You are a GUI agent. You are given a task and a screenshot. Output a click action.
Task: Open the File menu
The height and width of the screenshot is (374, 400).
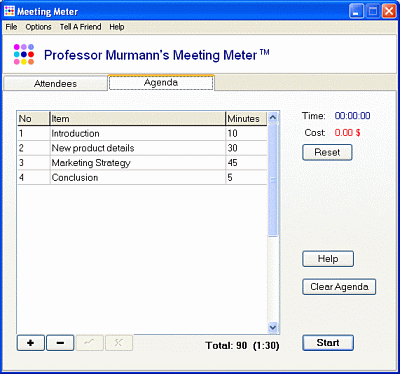point(11,27)
